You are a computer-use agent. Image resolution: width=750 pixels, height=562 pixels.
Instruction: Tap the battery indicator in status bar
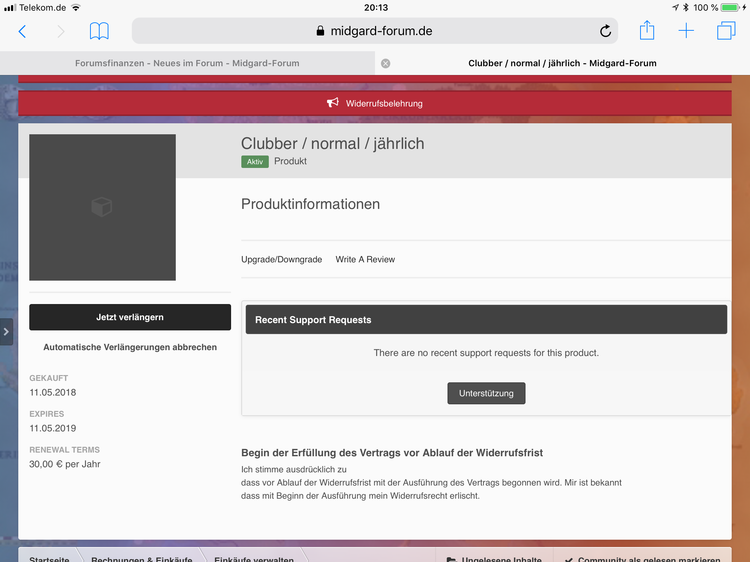pos(730,8)
